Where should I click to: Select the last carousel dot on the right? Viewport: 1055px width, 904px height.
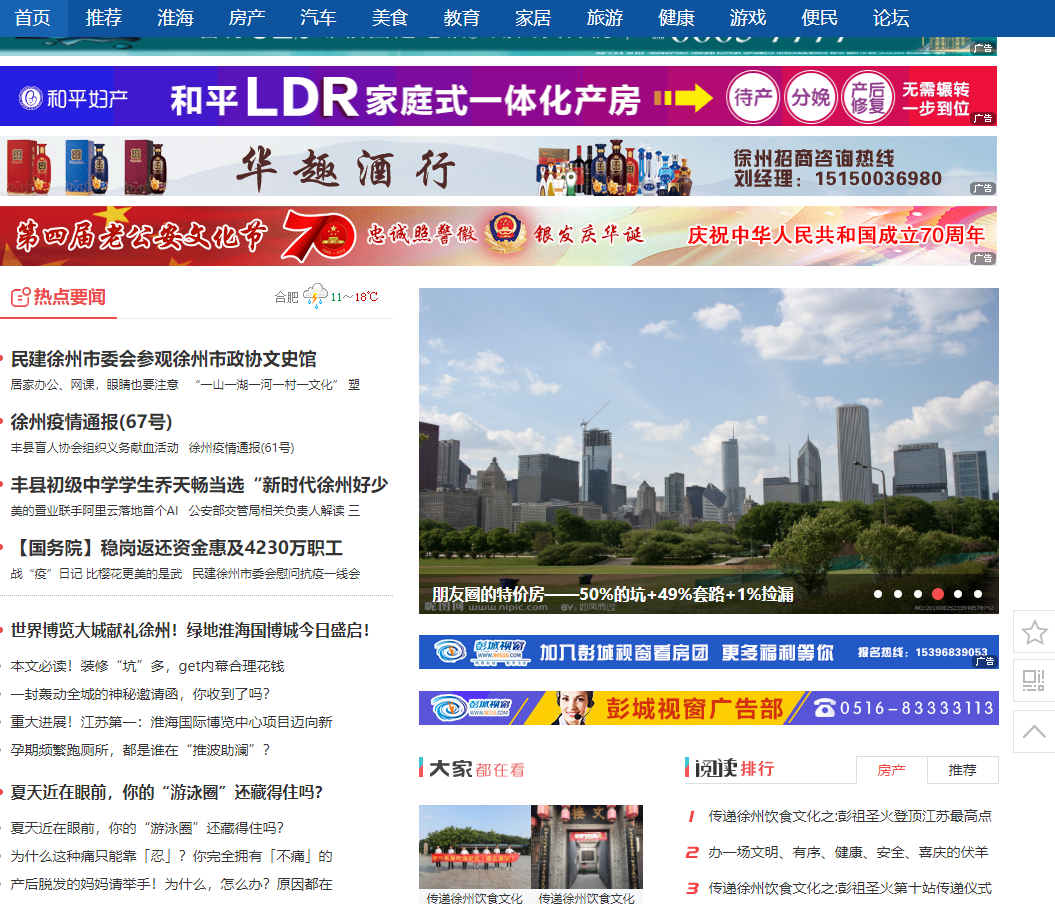tap(978, 594)
